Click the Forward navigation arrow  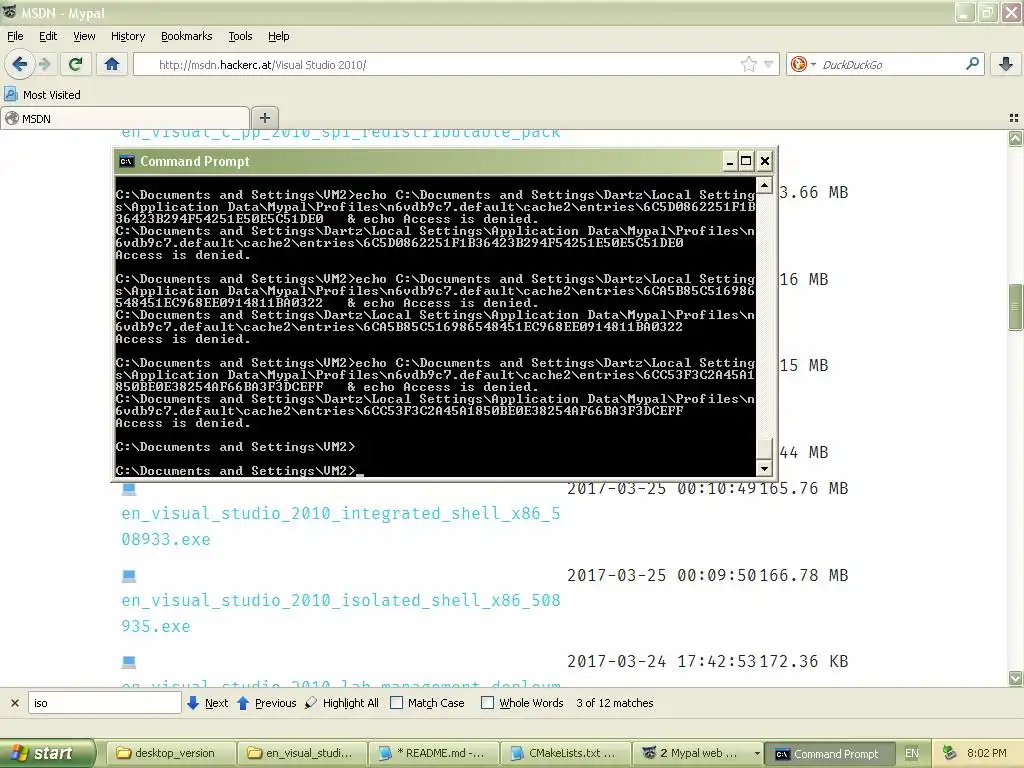tap(45, 64)
